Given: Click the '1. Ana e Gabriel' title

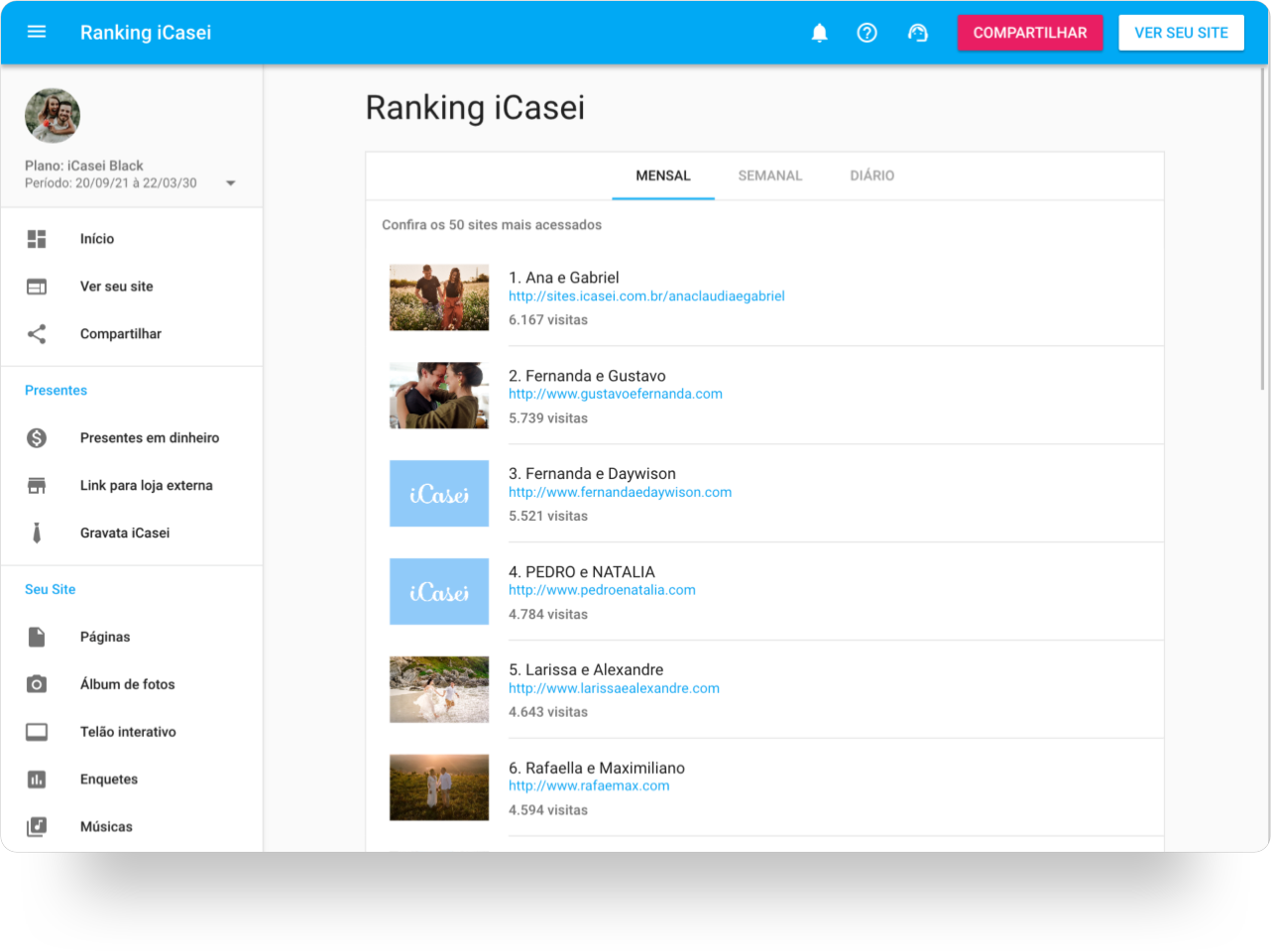Looking at the screenshot, I should tap(563, 278).
